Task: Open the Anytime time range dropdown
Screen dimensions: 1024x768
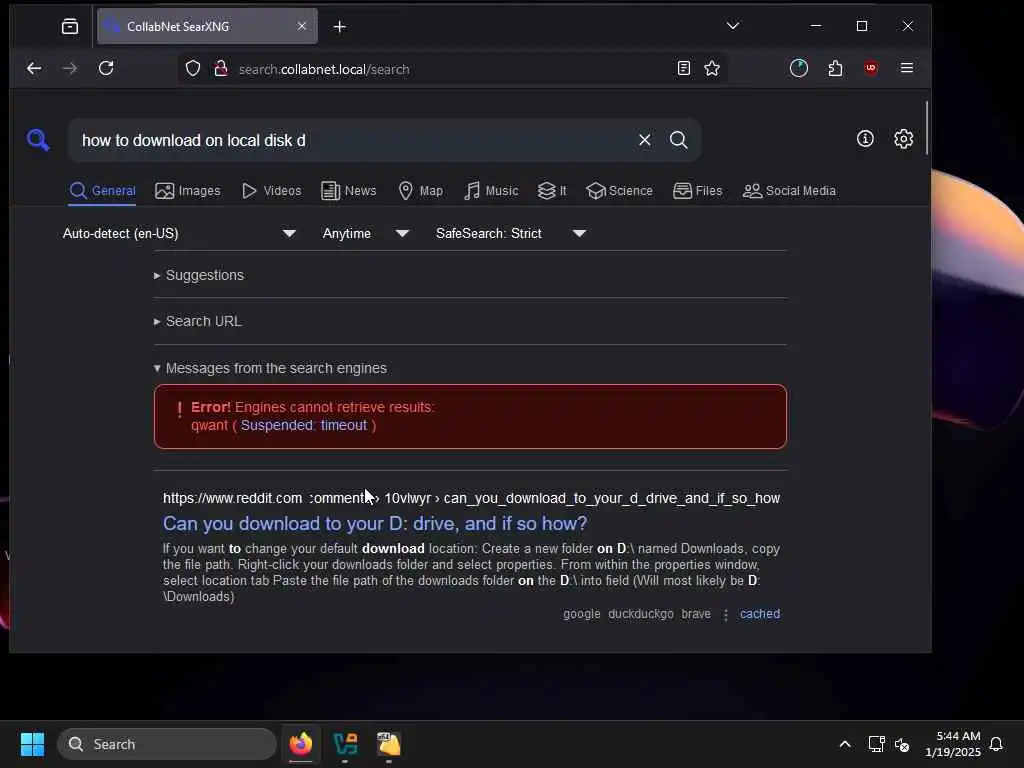Action: point(365,233)
